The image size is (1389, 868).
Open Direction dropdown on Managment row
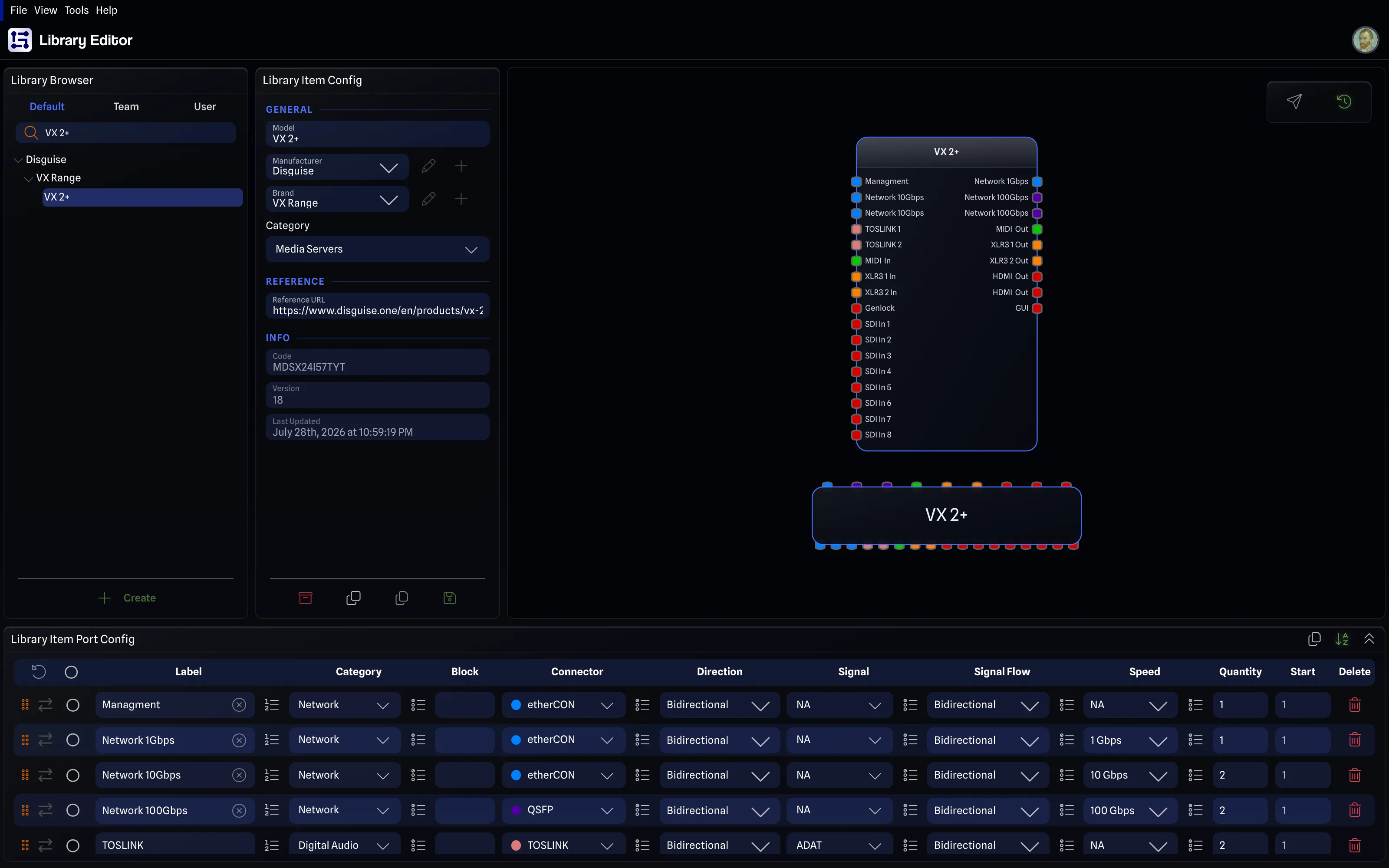[x=719, y=704]
